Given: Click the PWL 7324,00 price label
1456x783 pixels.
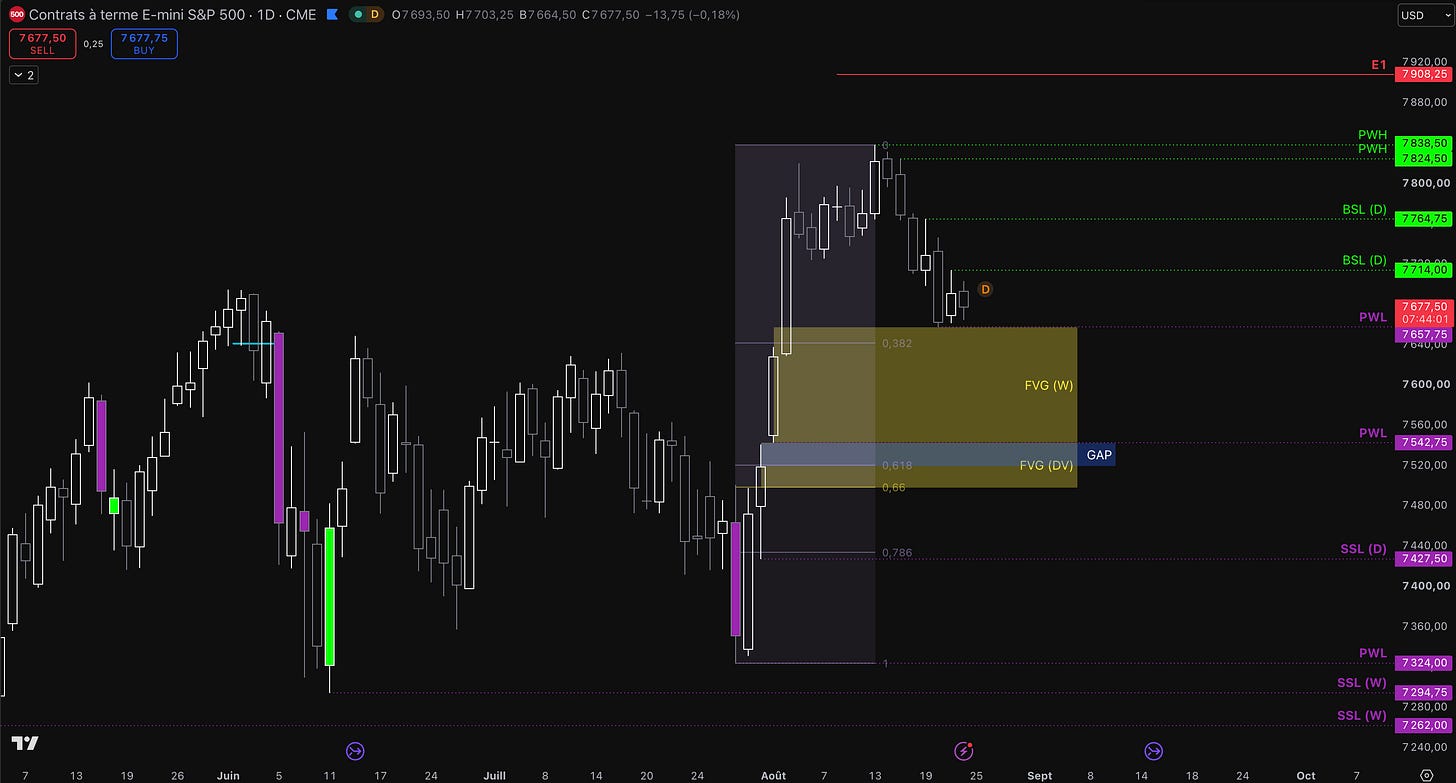Looking at the screenshot, I should click(1424, 663).
